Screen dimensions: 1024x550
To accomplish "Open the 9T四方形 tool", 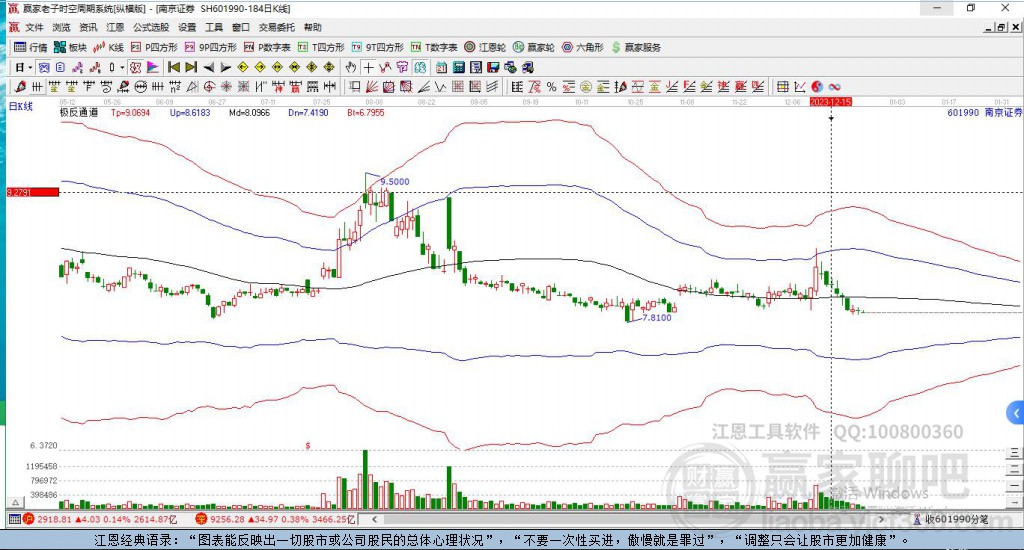I will 377,47.
